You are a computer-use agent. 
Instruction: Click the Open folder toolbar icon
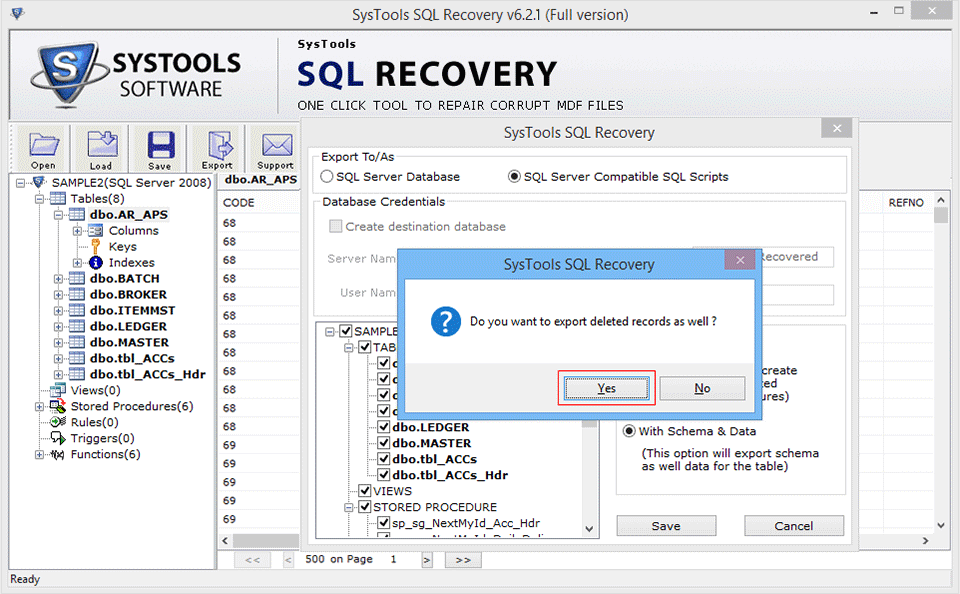[x=43, y=146]
